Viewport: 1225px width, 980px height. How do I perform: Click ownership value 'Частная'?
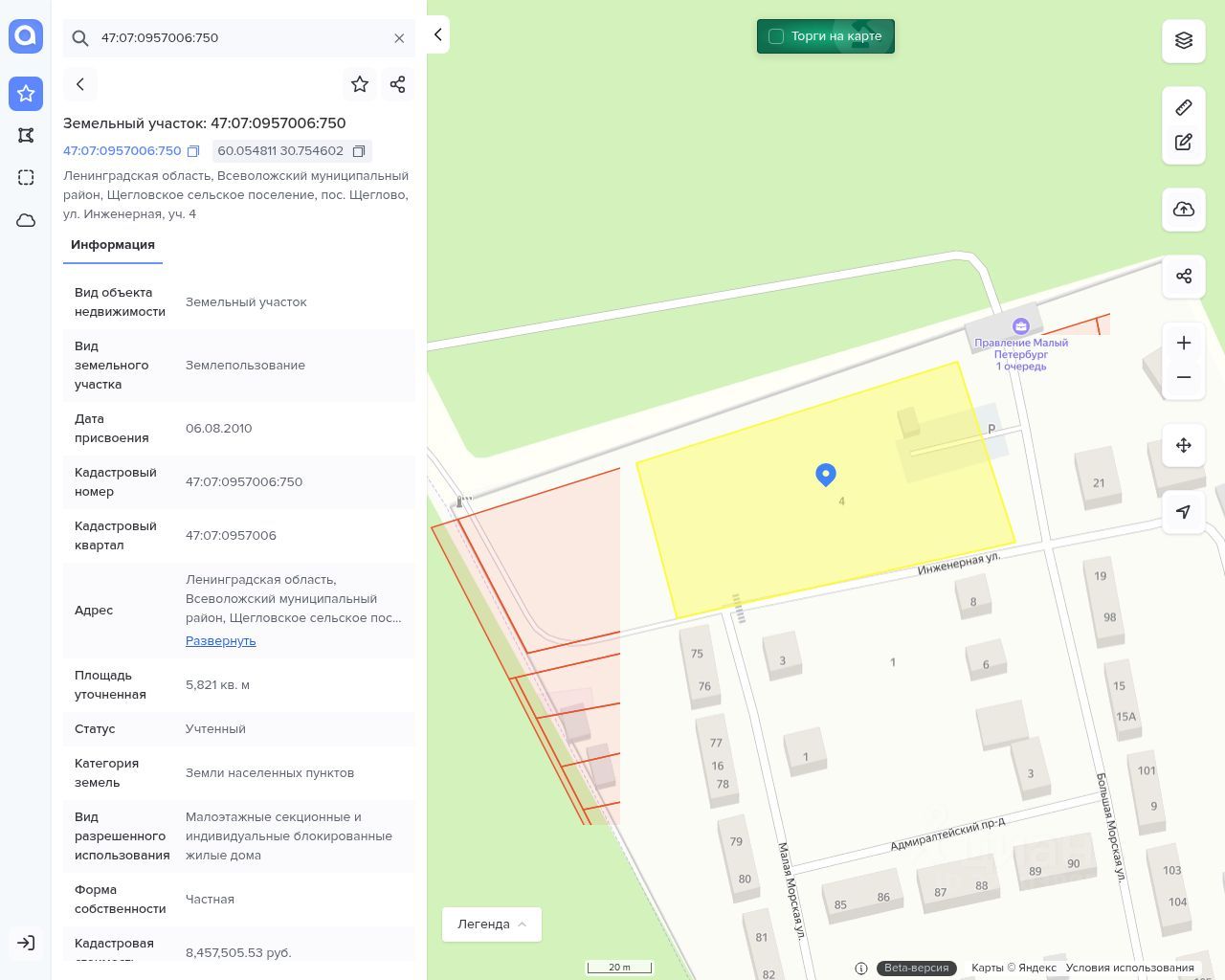[x=210, y=900]
